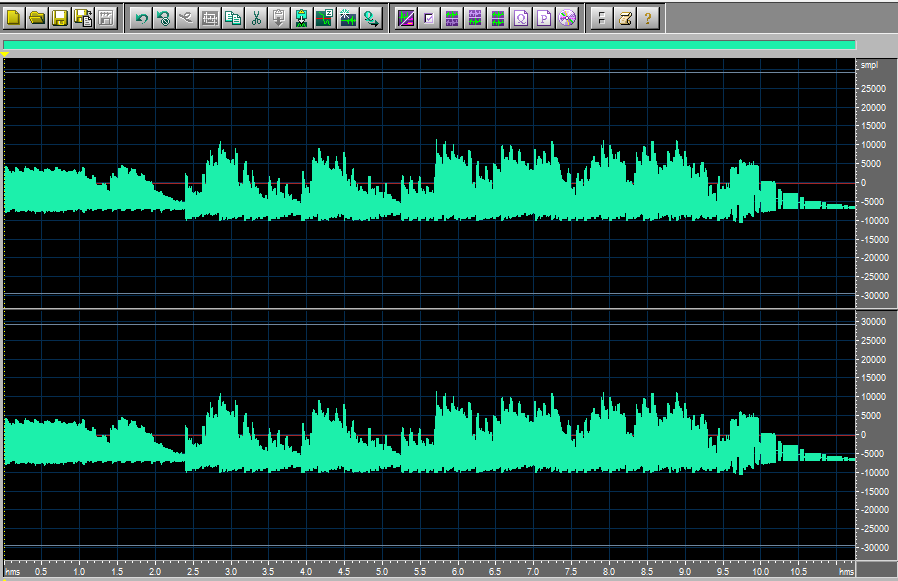Screen dimensions: 898x581
Task: Click the 5.0 mark on time ruler
Action: coord(382,572)
